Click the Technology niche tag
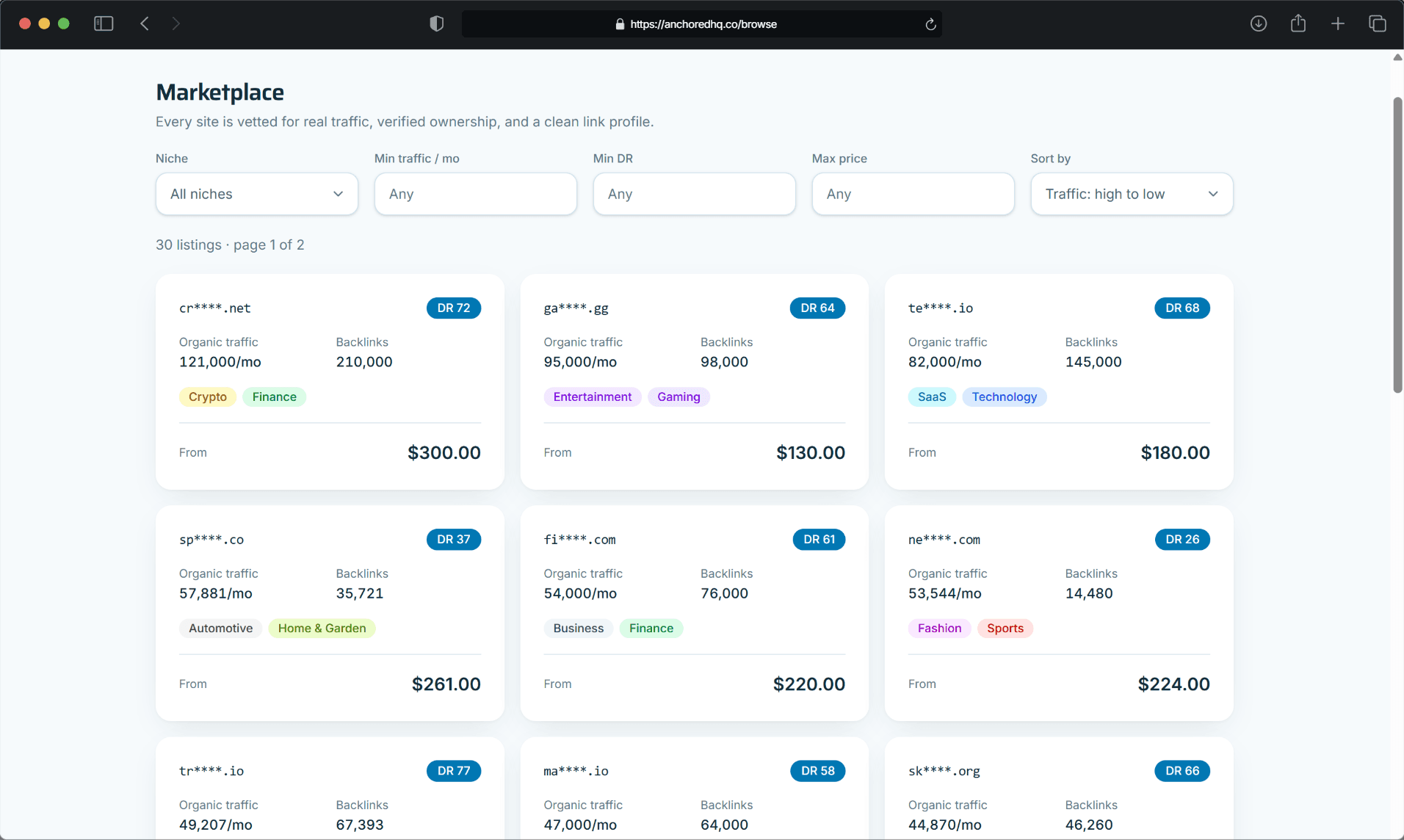Viewport: 1404px width, 840px height. click(1005, 397)
